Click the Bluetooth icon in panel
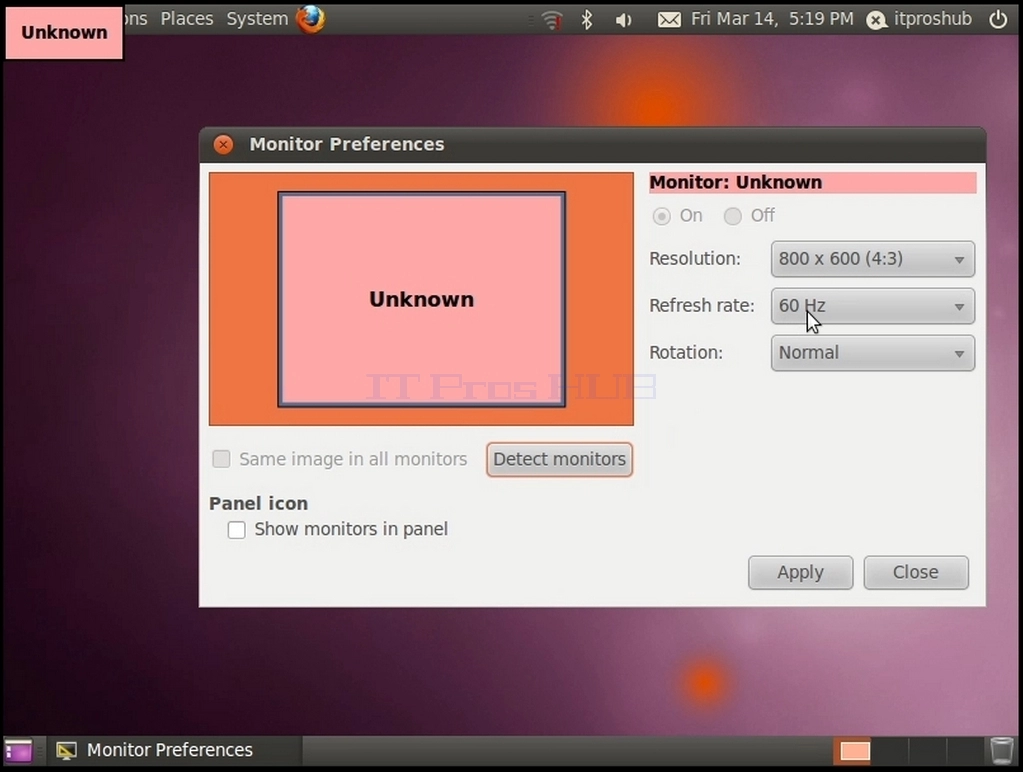Viewport: 1023px width, 772px height. click(587, 20)
